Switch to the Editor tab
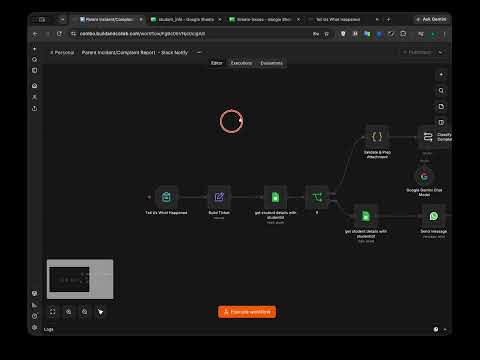The height and width of the screenshot is (360, 480). tap(216, 63)
